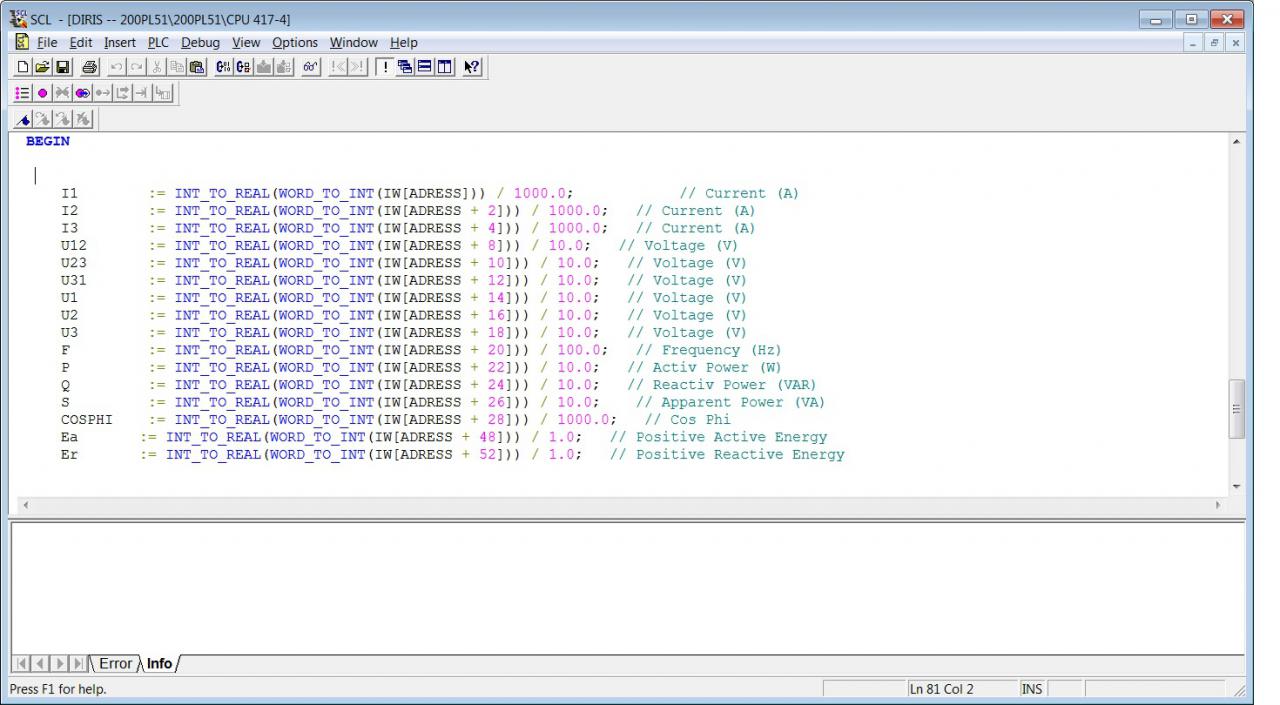Toggle the bookmark flag icon

point(23,120)
